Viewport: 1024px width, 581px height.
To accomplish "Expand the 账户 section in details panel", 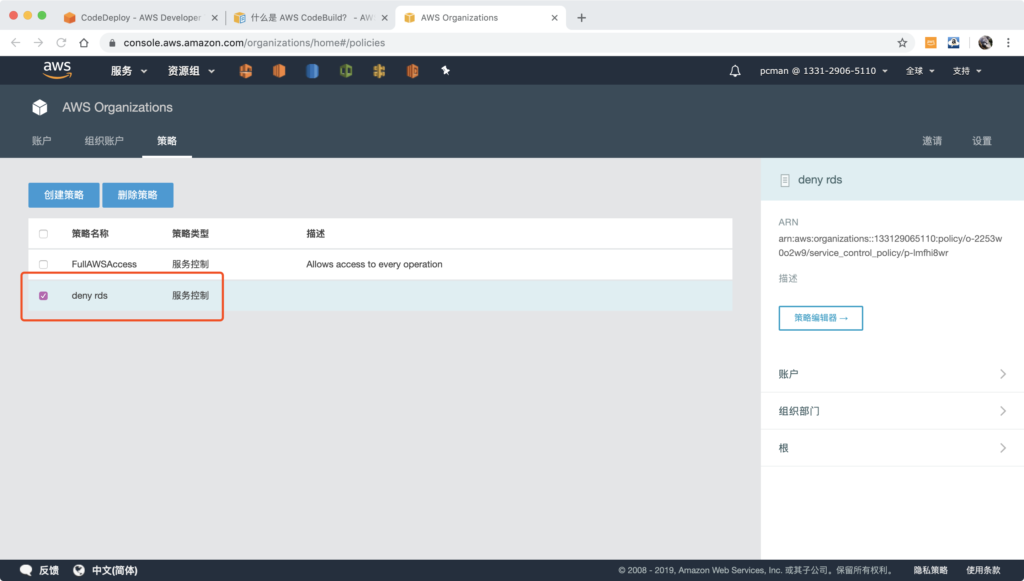I will point(892,374).
